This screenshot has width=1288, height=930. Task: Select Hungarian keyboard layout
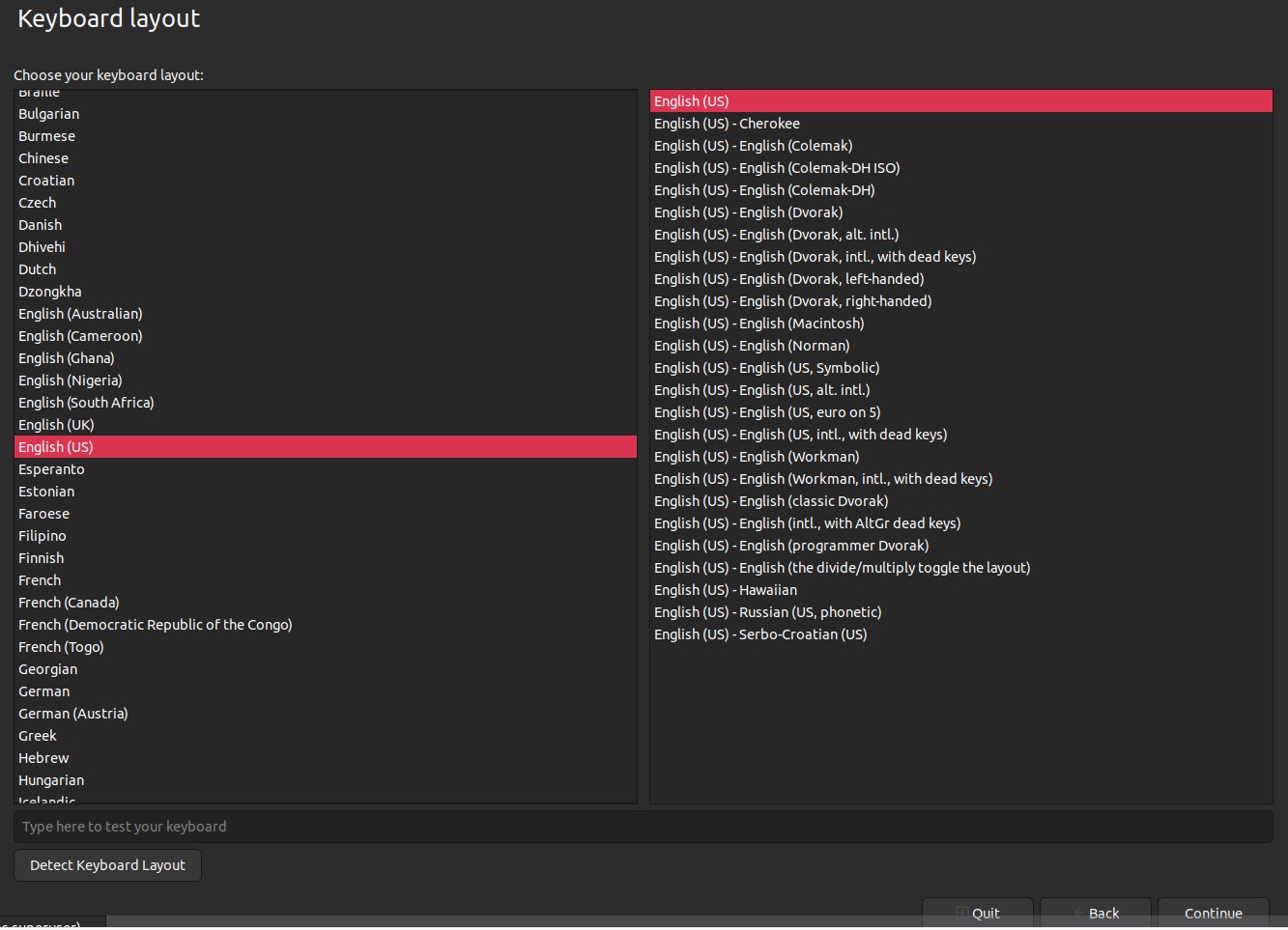(51, 780)
